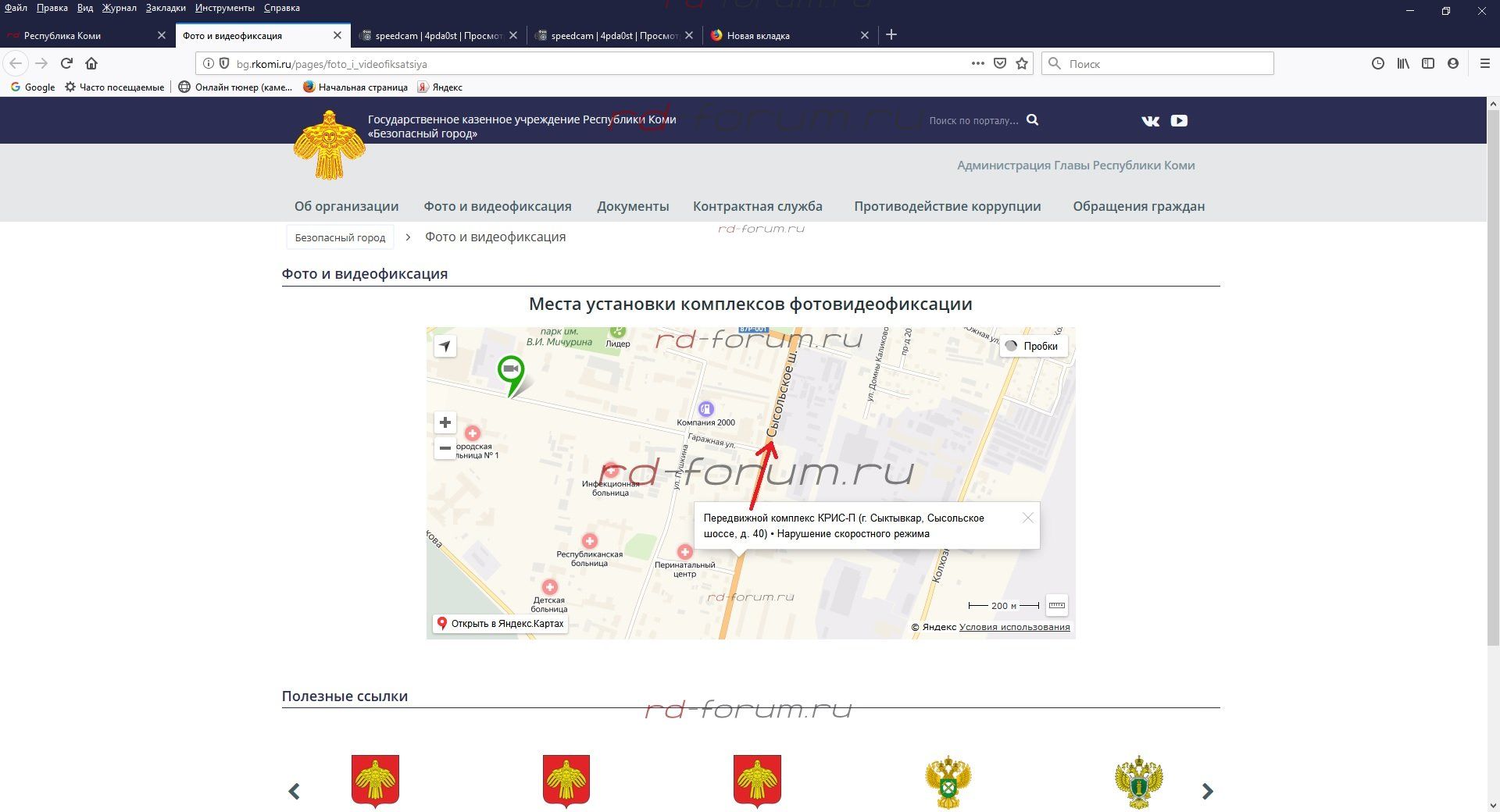Viewport: 1500px width, 812px height.
Task: Open the Firefox account icon
Action: [1453, 63]
